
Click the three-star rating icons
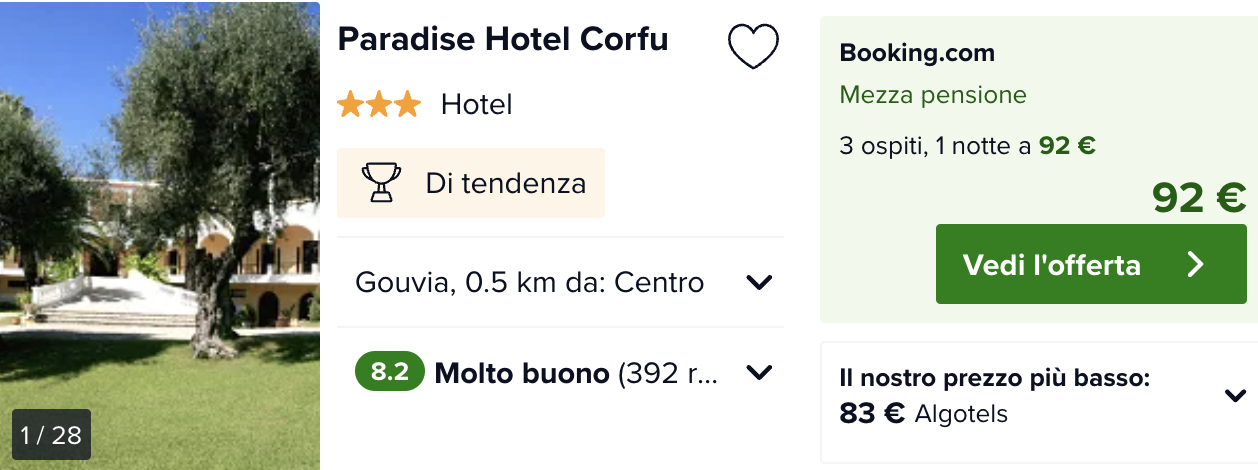(x=379, y=104)
